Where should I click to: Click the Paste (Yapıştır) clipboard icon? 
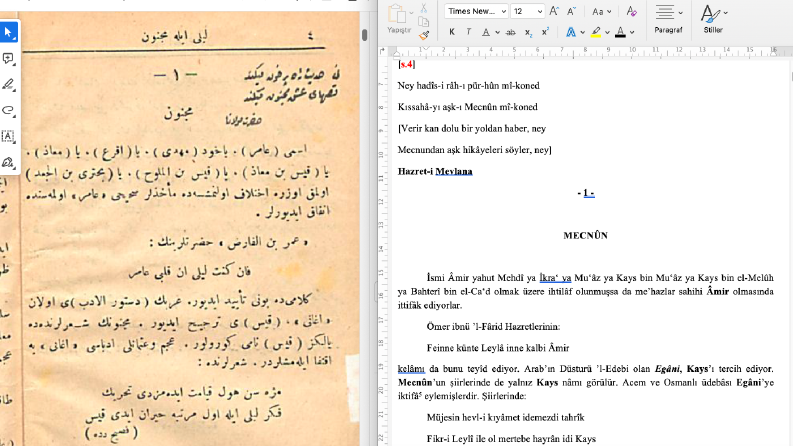click(x=397, y=14)
